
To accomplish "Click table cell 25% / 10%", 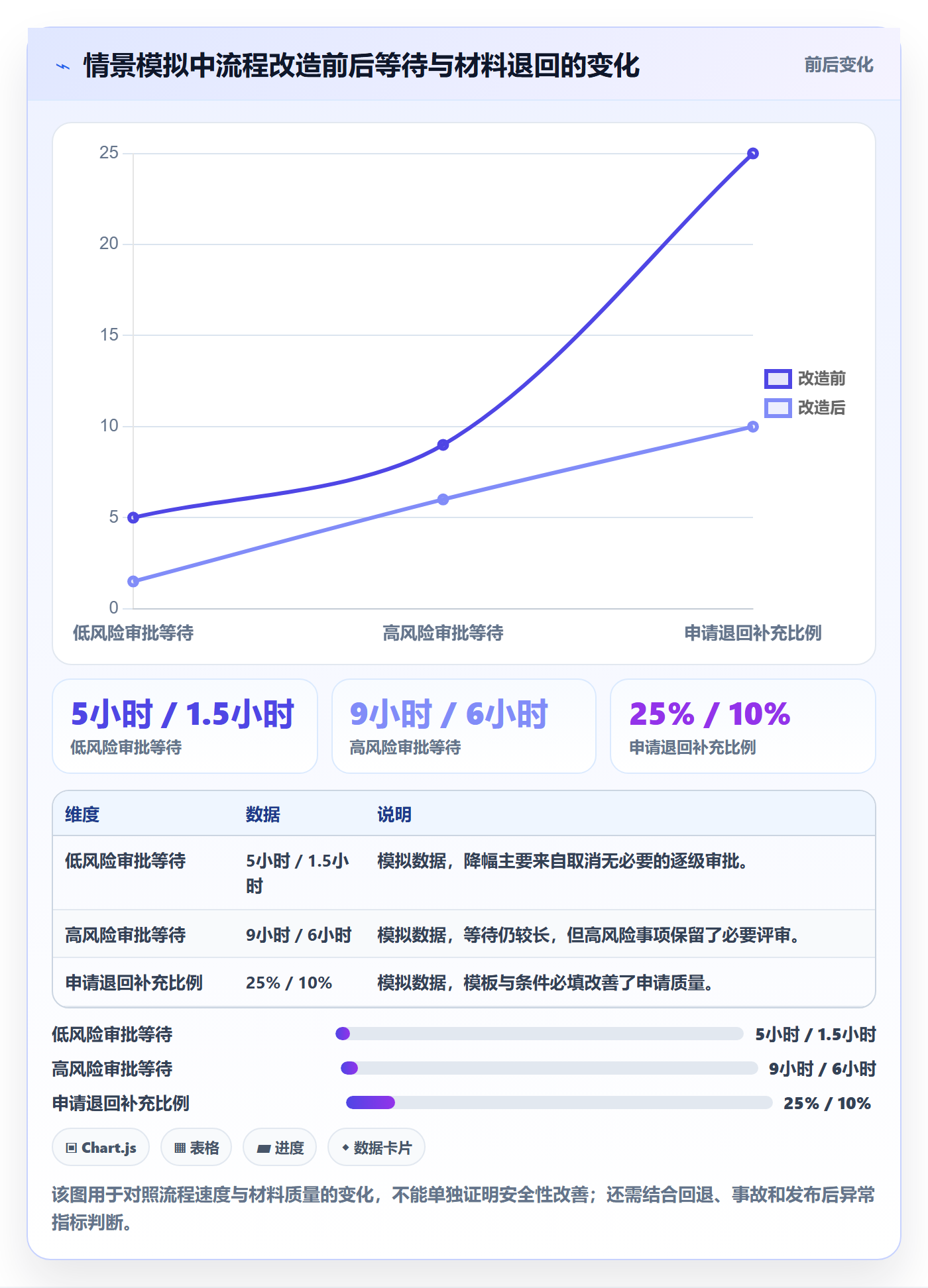I will (289, 983).
